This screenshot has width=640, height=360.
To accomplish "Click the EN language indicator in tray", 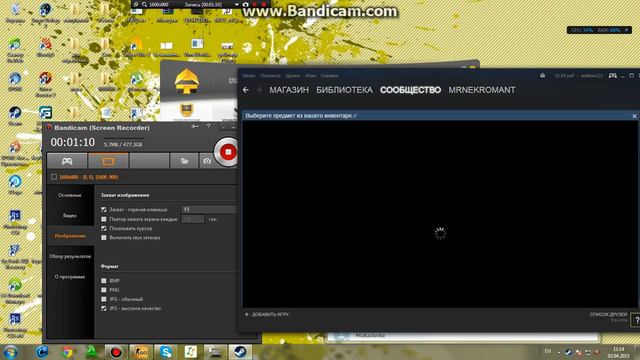I will 548,351.
